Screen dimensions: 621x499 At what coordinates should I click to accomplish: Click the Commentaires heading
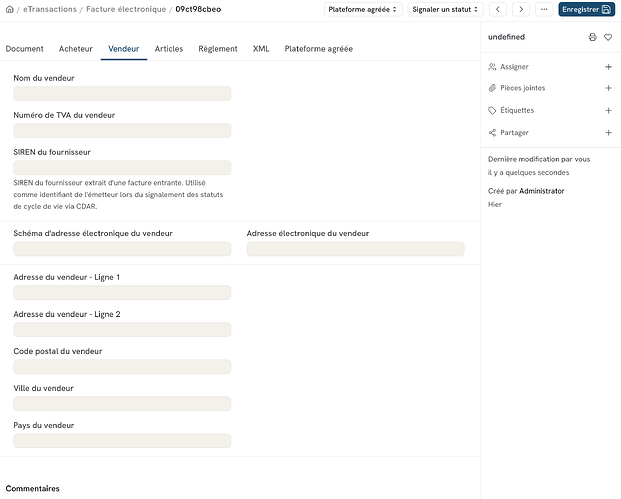(32, 488)
